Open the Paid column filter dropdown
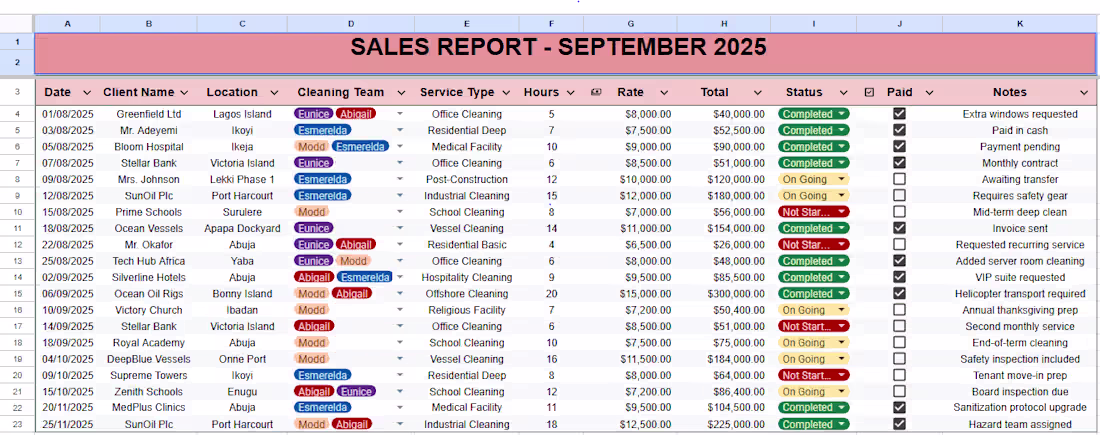Viewport: 1100px width, 435px height. click(x=929, y=93)
